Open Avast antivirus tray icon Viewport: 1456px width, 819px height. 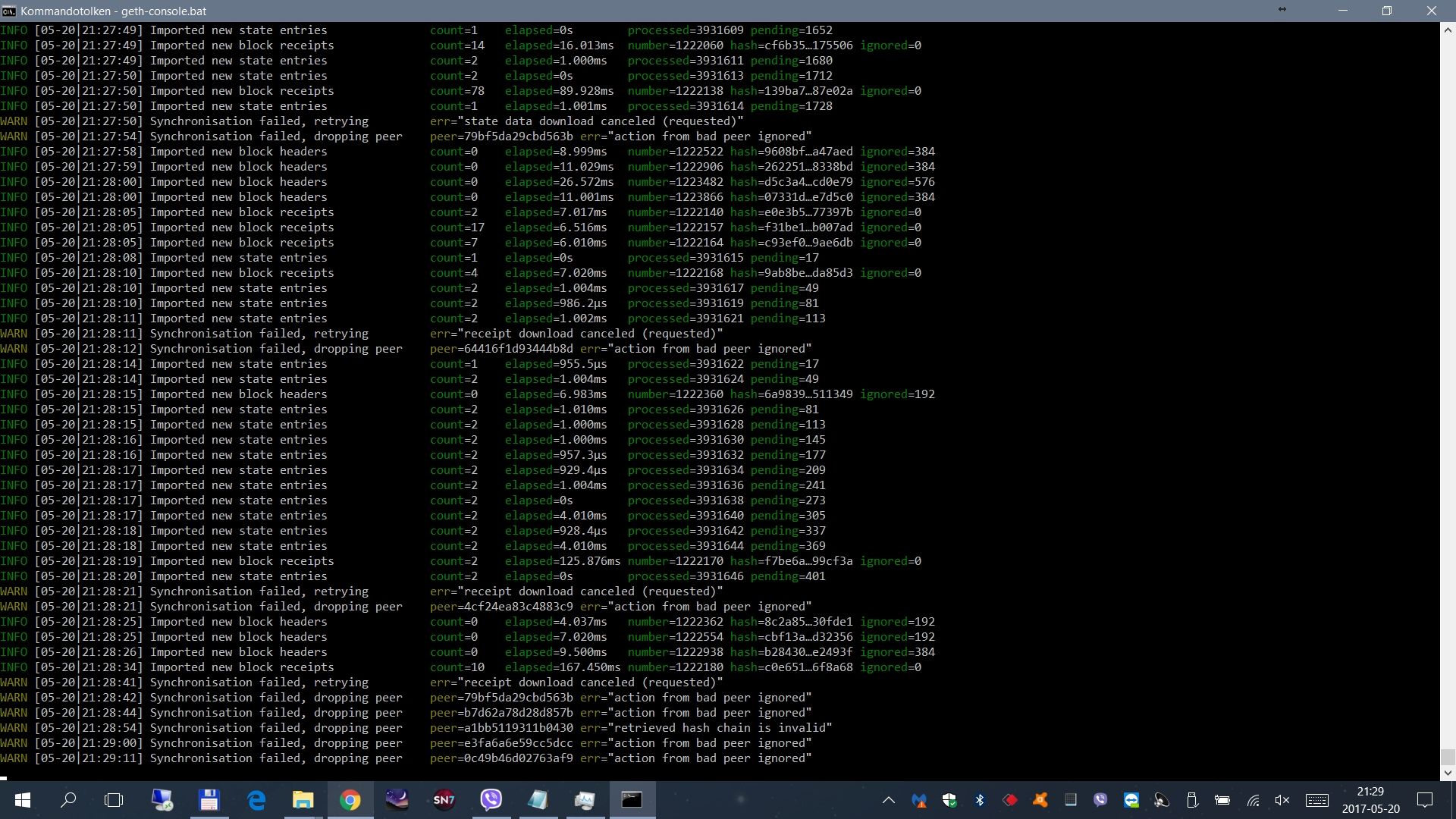pos(1040,800)
